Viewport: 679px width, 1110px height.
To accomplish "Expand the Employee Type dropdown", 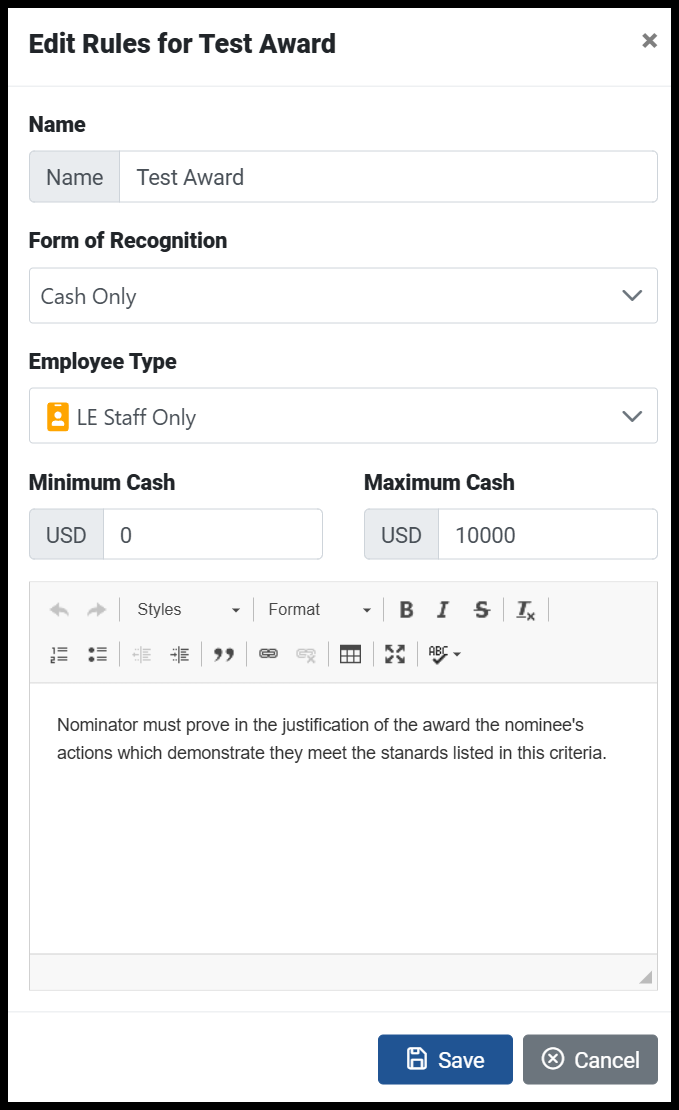I will [x=343, y=416].
